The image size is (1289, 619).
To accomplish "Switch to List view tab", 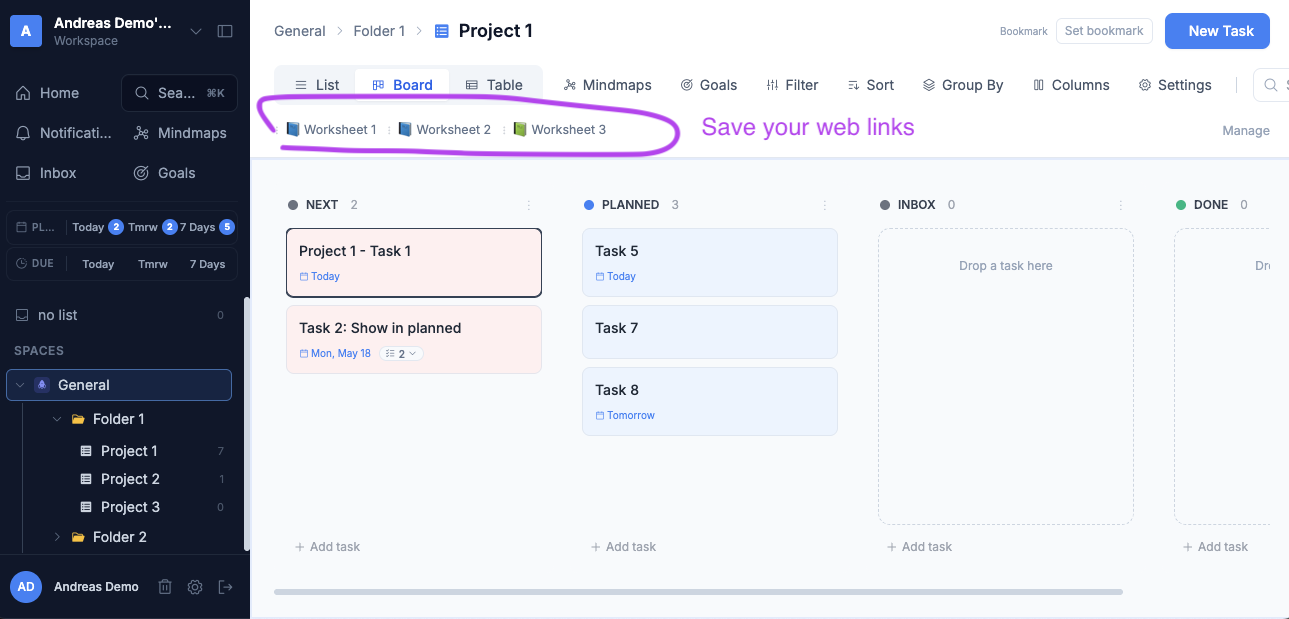I will coord(317,85).
